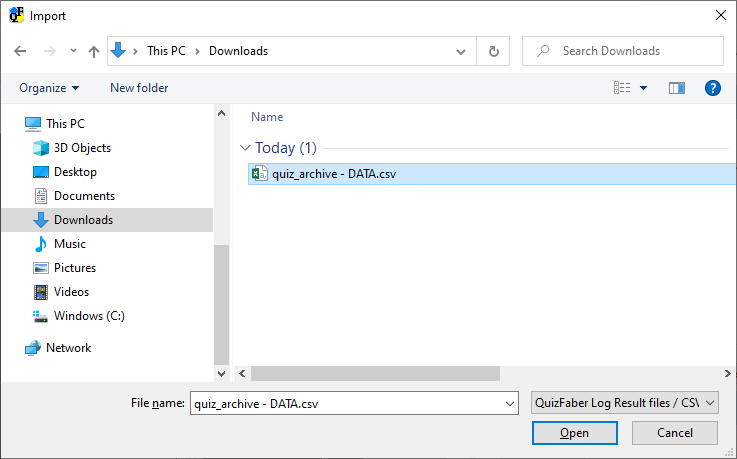Open the file type filter dropdown
The height and width of the screenshot is (459, 737).
tap(624, 403)
